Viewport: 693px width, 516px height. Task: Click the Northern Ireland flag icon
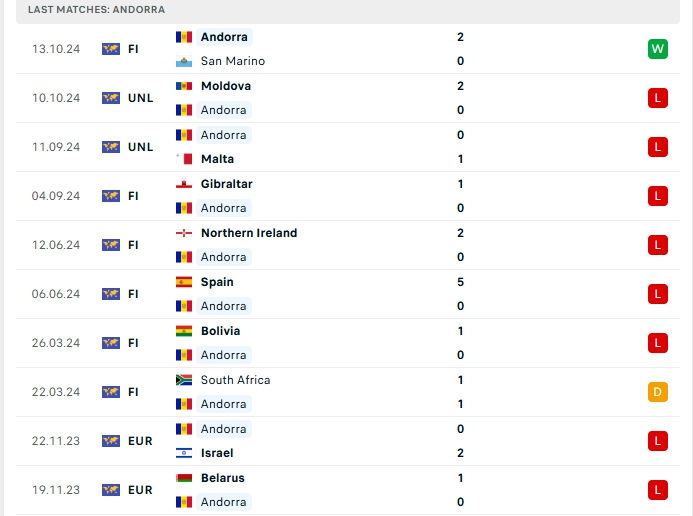[x=184, y=233]
